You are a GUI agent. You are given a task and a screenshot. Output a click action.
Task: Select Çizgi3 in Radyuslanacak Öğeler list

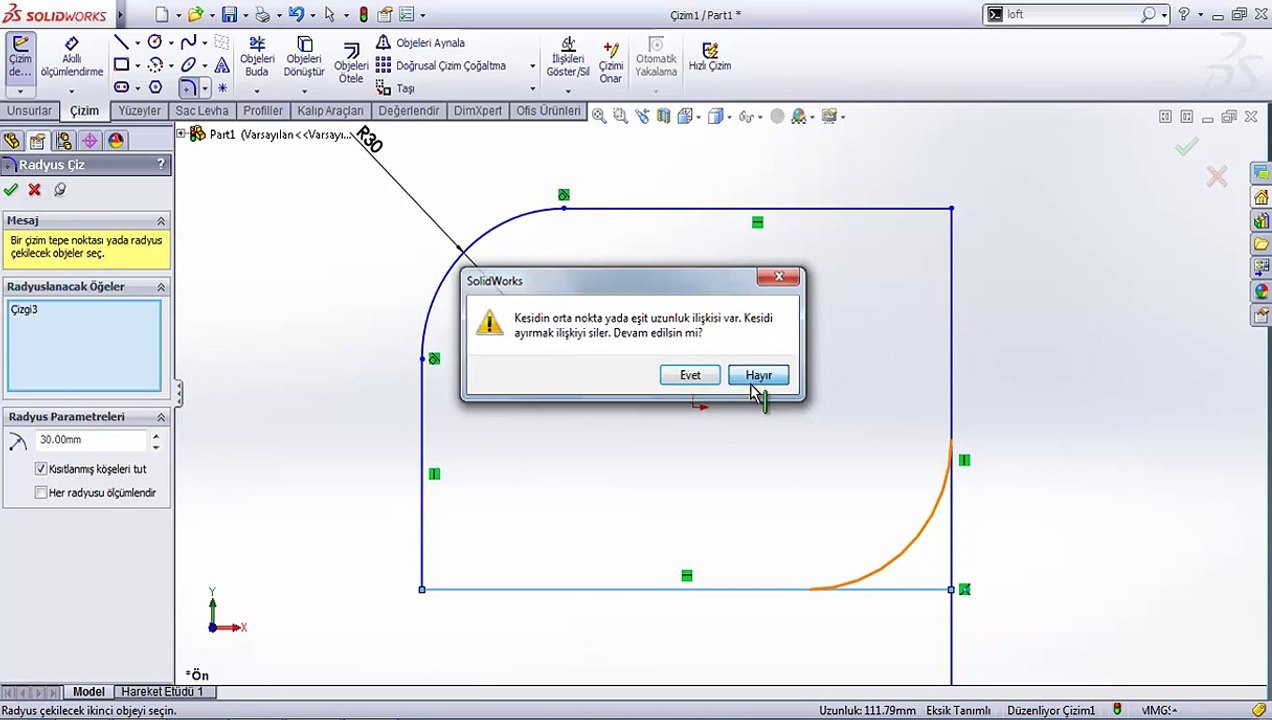coord(24,310)
